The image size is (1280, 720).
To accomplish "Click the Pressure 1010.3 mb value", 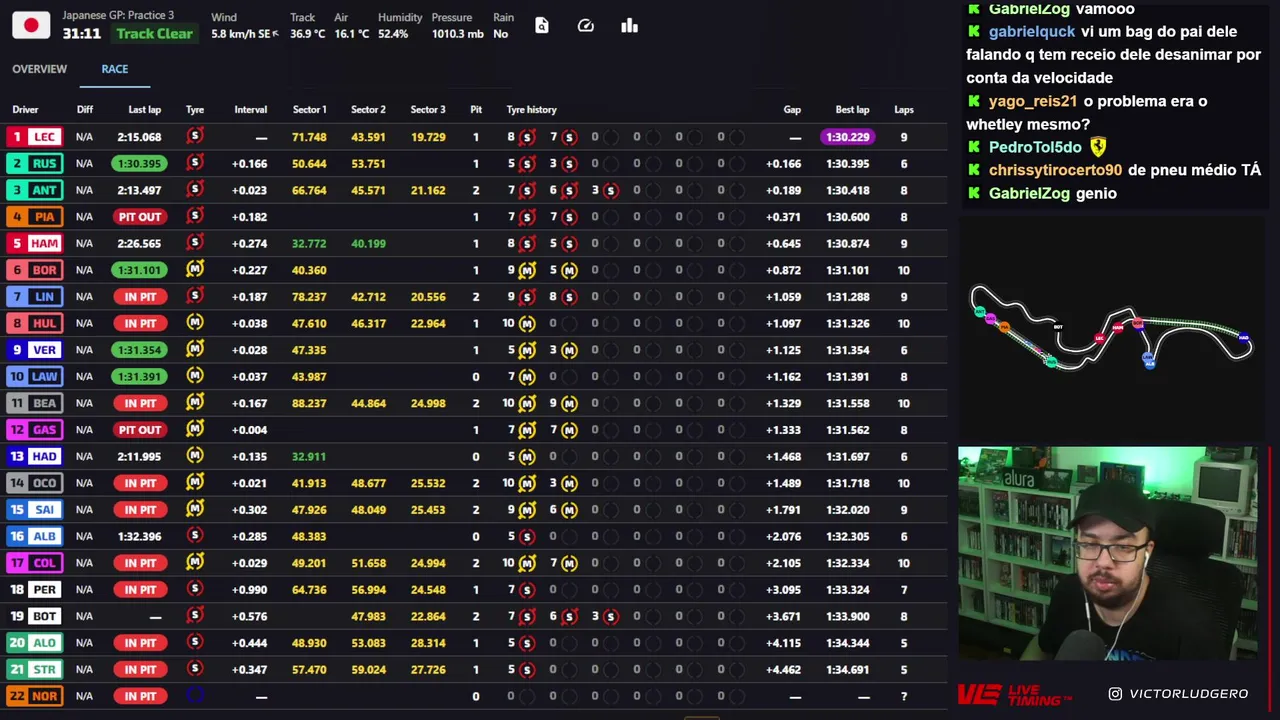I will pos(457,34).
